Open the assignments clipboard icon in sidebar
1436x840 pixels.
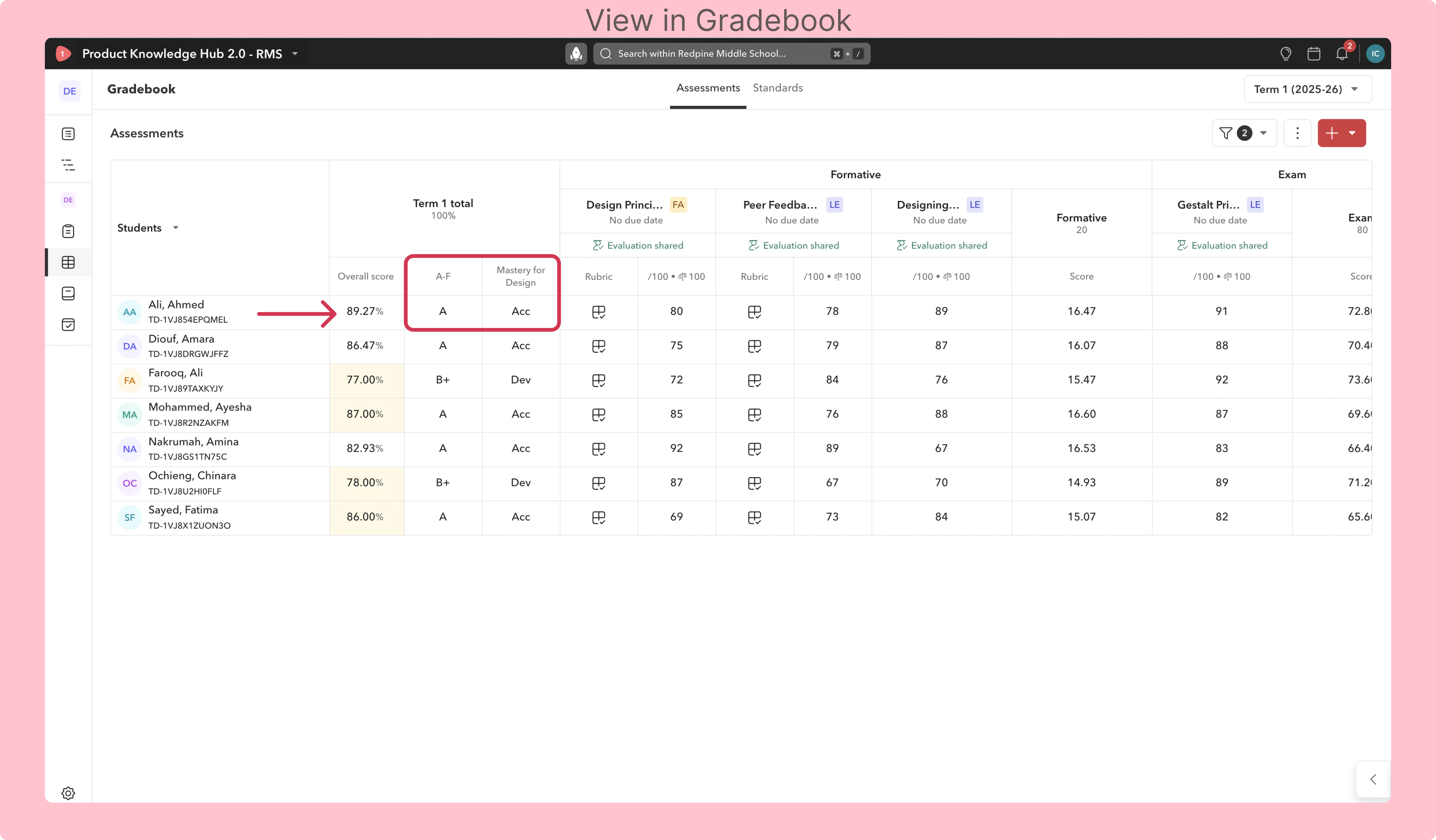click(68, 231)
